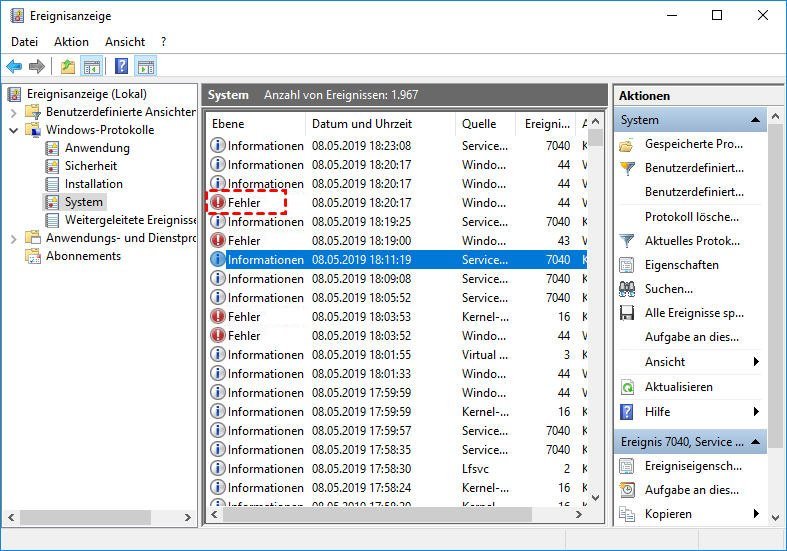Open the ? help menu

[164, 42]
